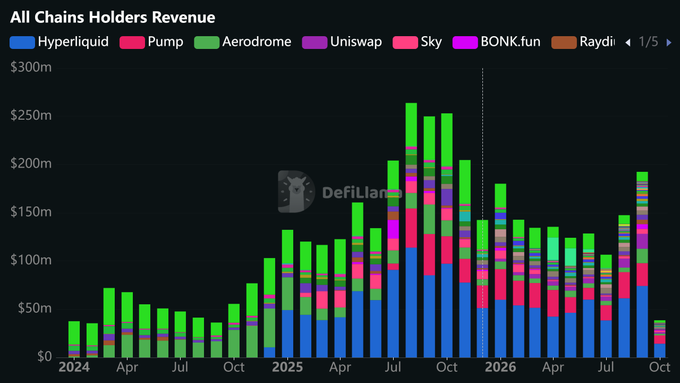Toggle the BONK.fun legend series

tap(497, 42)
